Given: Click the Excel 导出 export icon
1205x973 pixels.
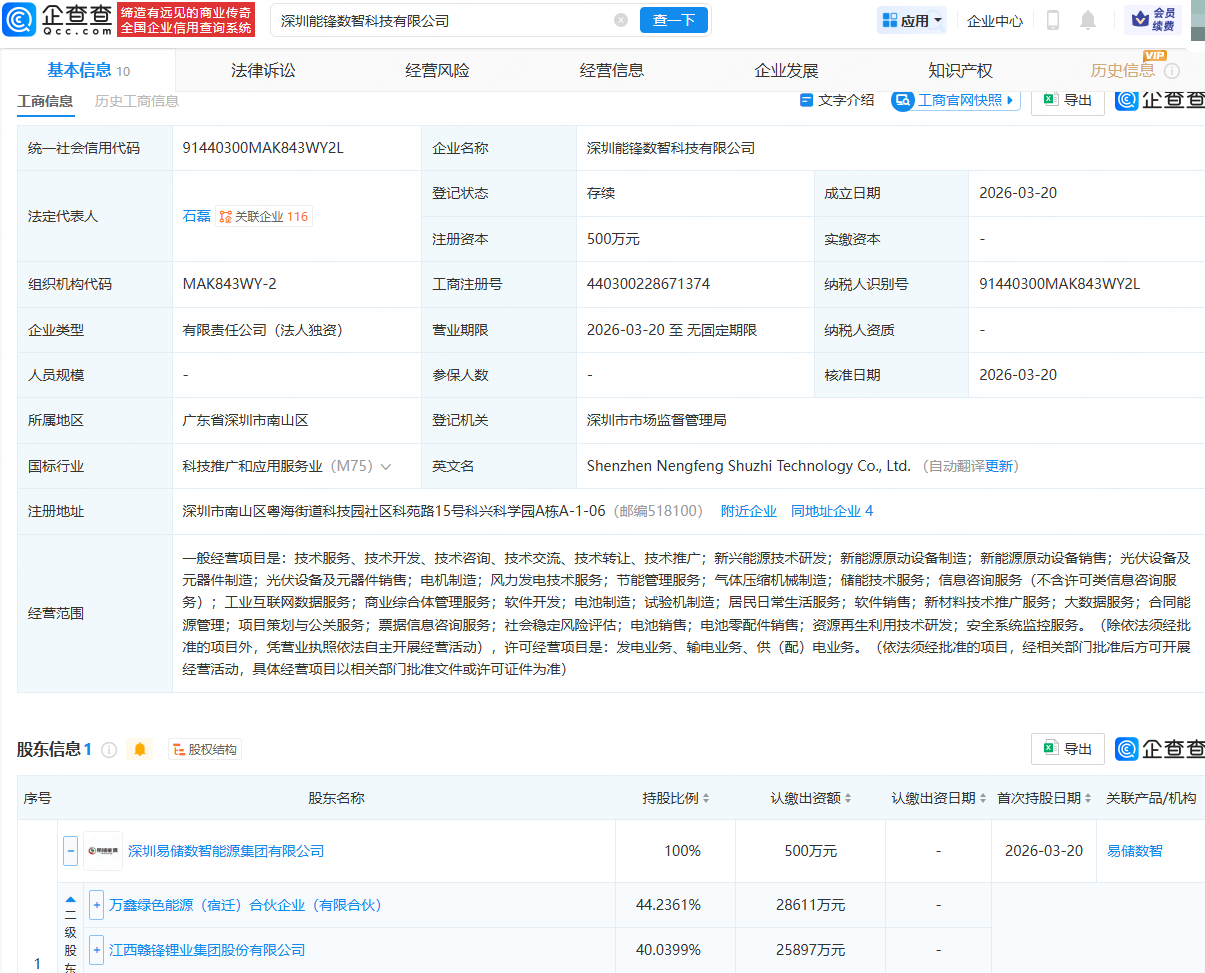Looking at the screenshot, I should 1049,100.
